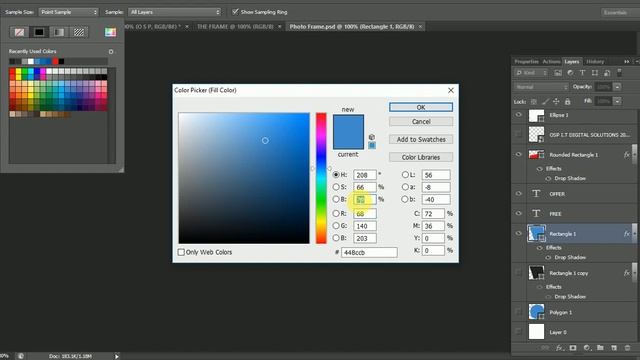
Task: Click the create new group folder icon
Action: 600,348
